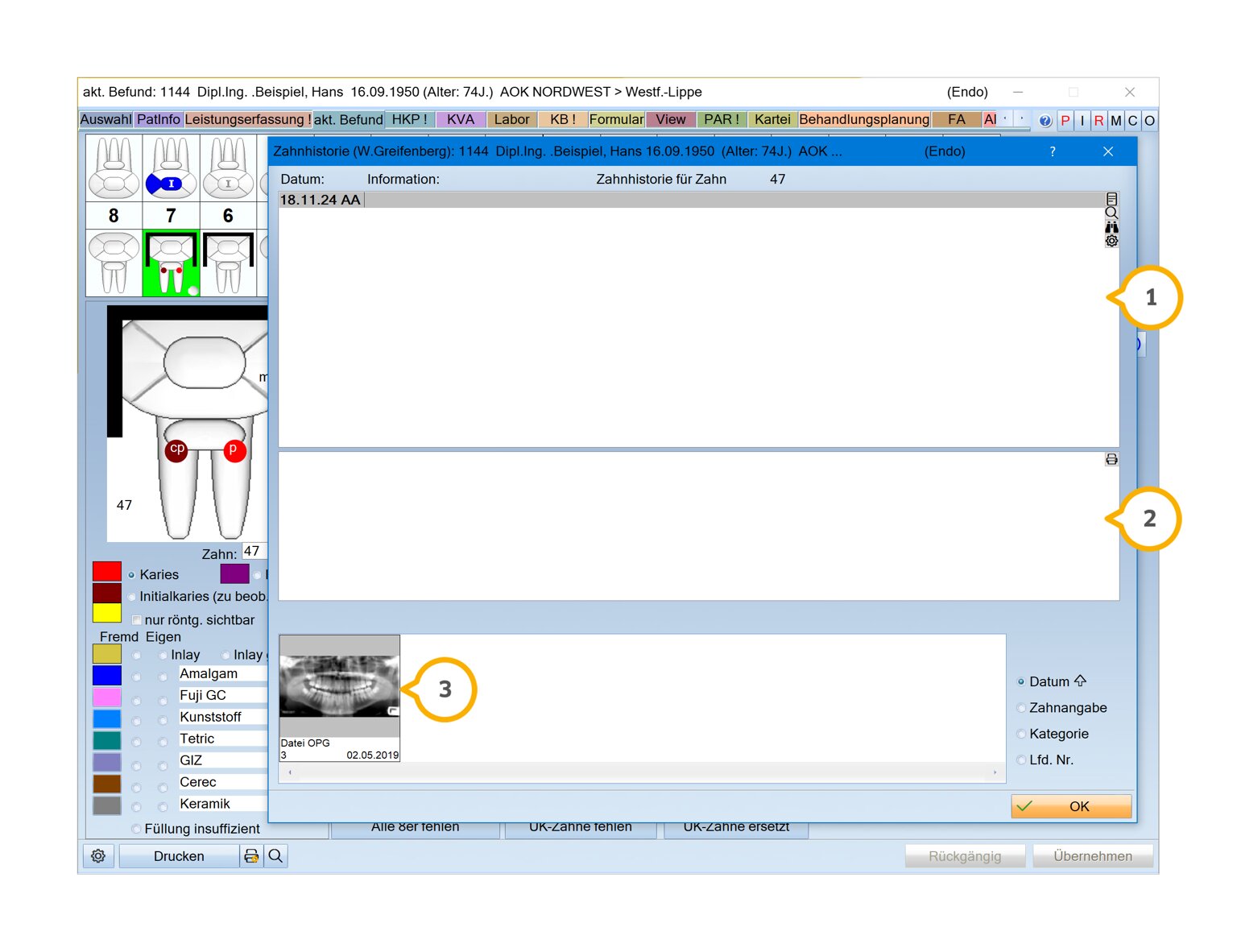Select the Karies radio button
Image resolution: width=1237 pixels, height=952 pixels.
131,575
